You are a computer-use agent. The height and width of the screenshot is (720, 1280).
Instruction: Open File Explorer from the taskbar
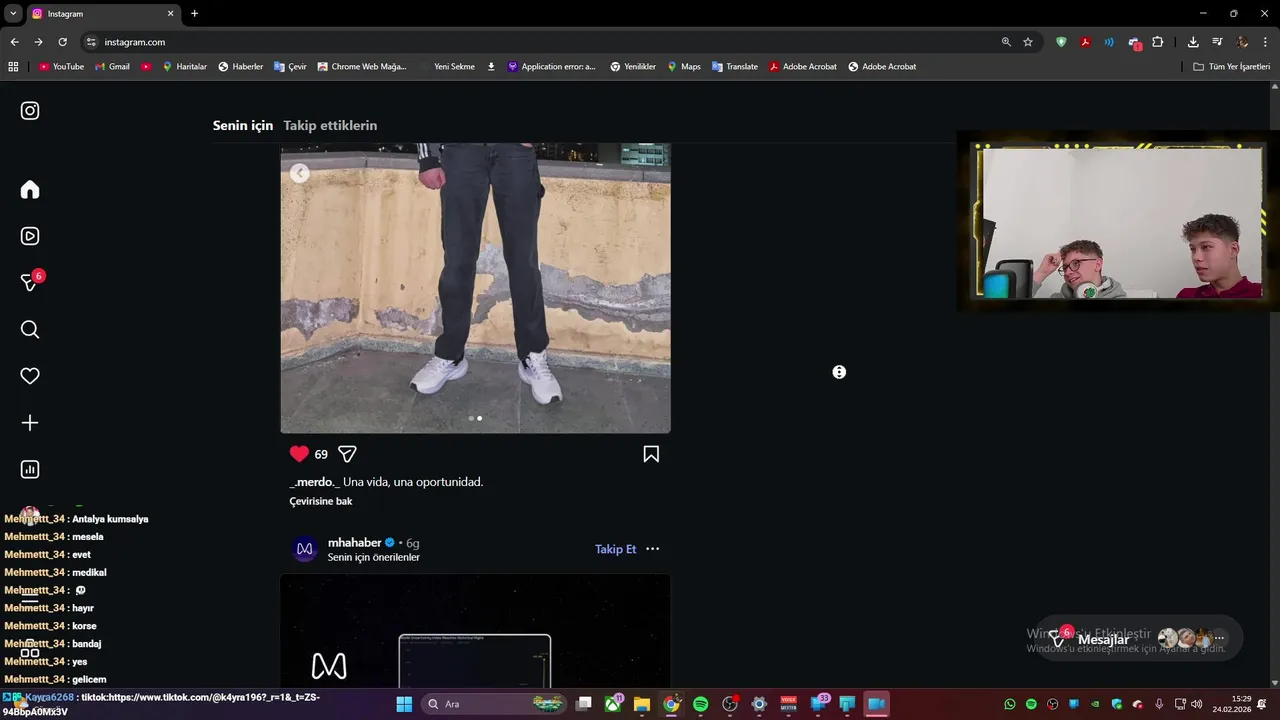(642, 704)
